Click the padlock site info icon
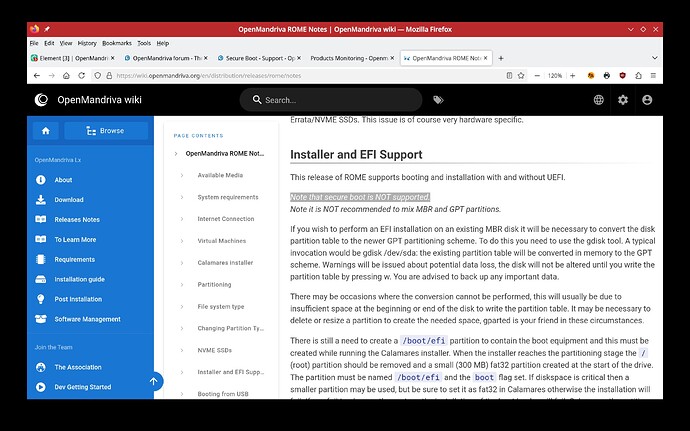 tap(109, 76)
